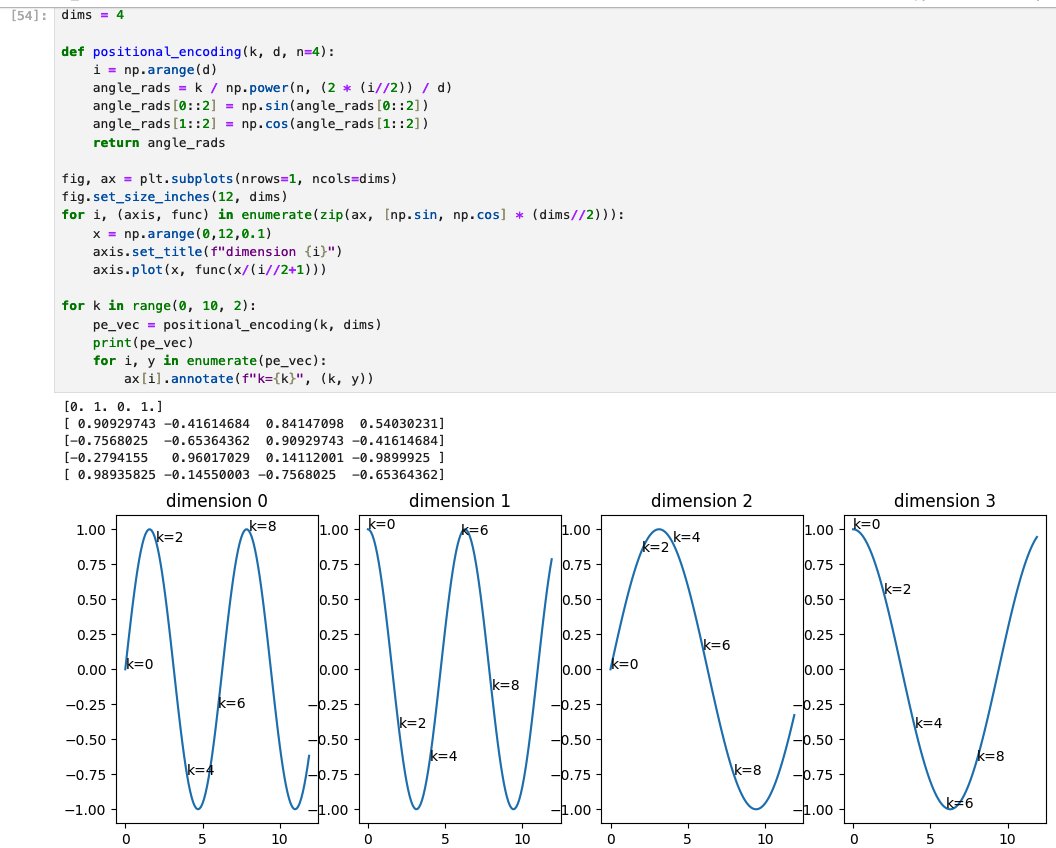This screenshot has width=1056, height=848.
Task: Click output row '[0. 1. 0. 1.]'
Action: [x=113, y=406]
